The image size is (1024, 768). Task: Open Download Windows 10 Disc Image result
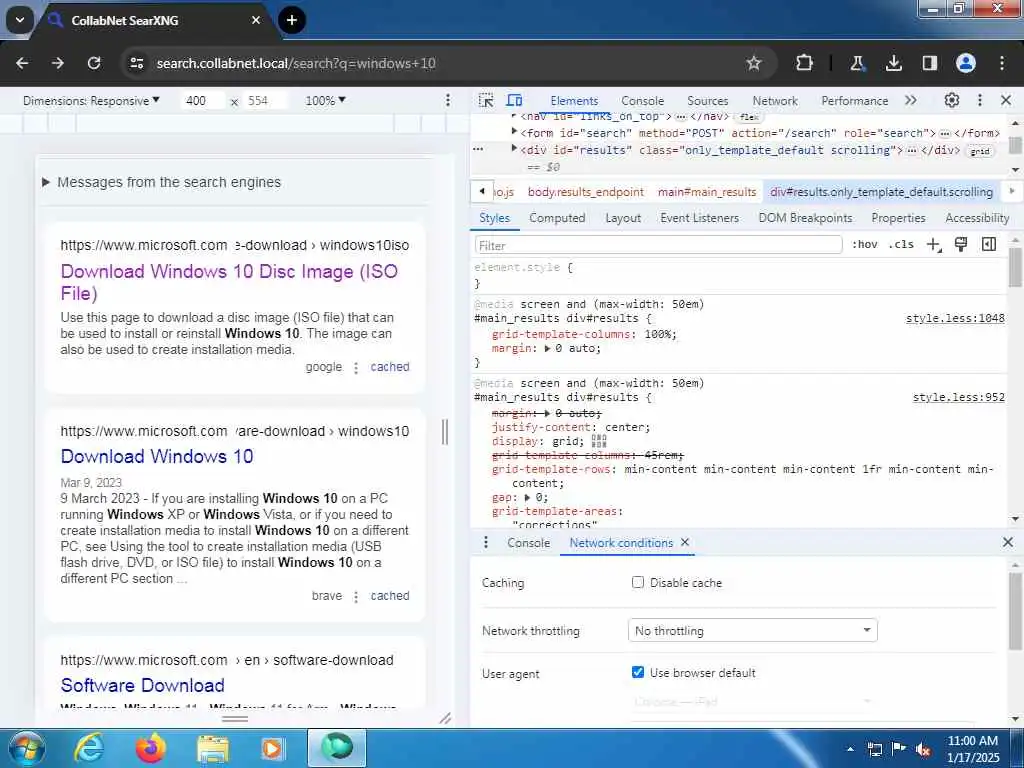[229, 282]
